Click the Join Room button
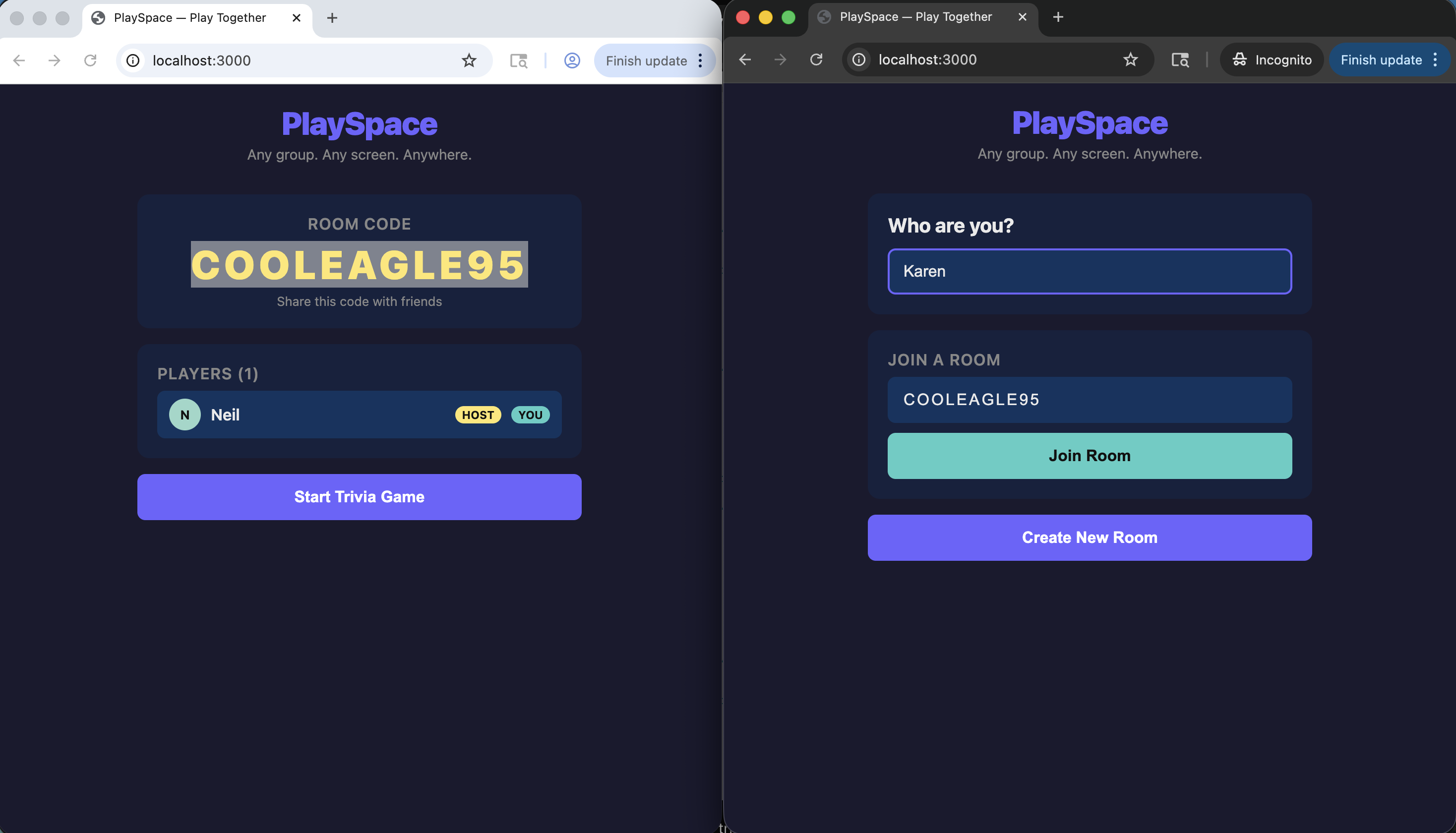Viewport: 1456px width, 833px height. pos(1089,455)
